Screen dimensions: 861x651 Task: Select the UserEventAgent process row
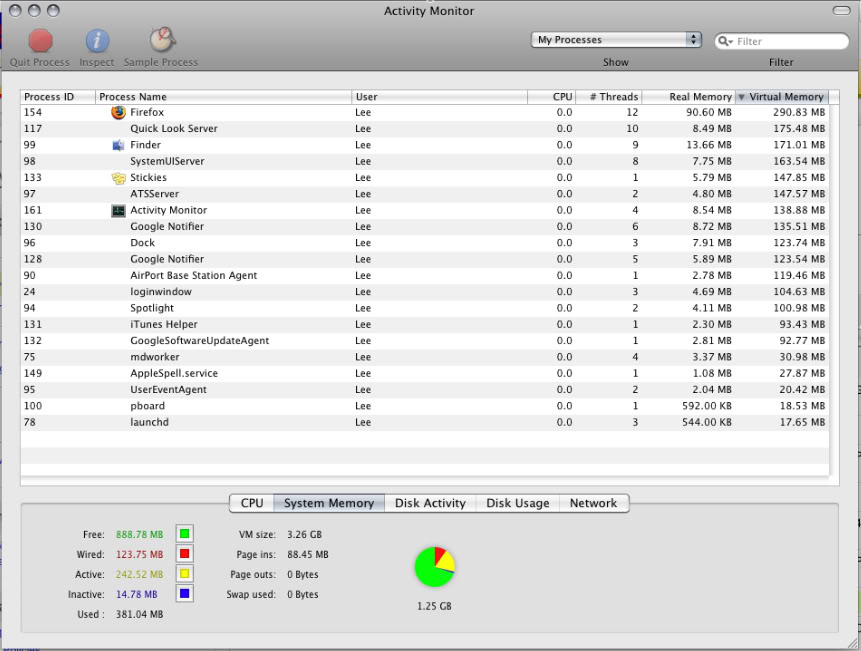(424, 390)
